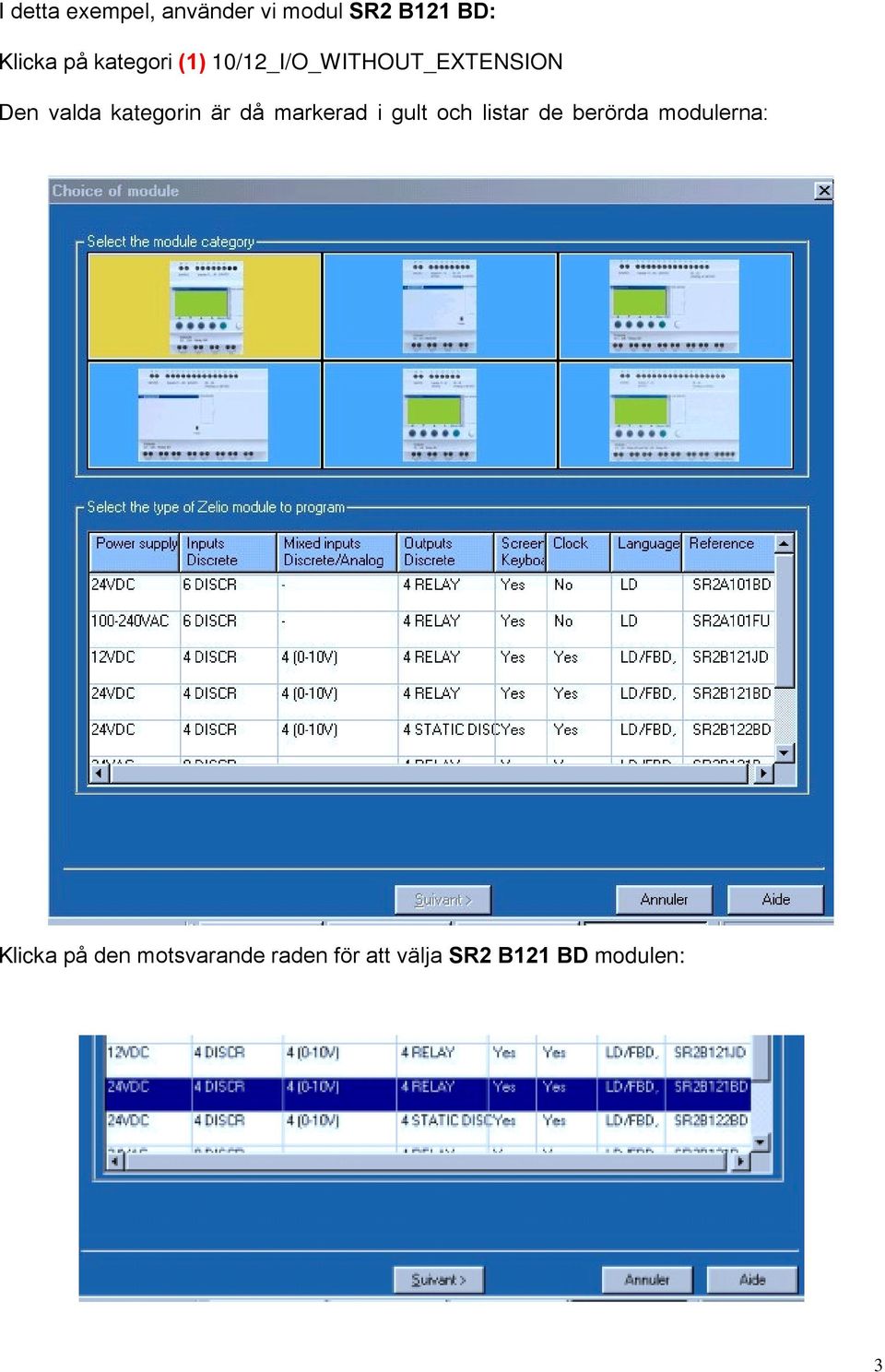
Task: Click Suivant button in the lower screenshot
Action: click(439, 1280)
